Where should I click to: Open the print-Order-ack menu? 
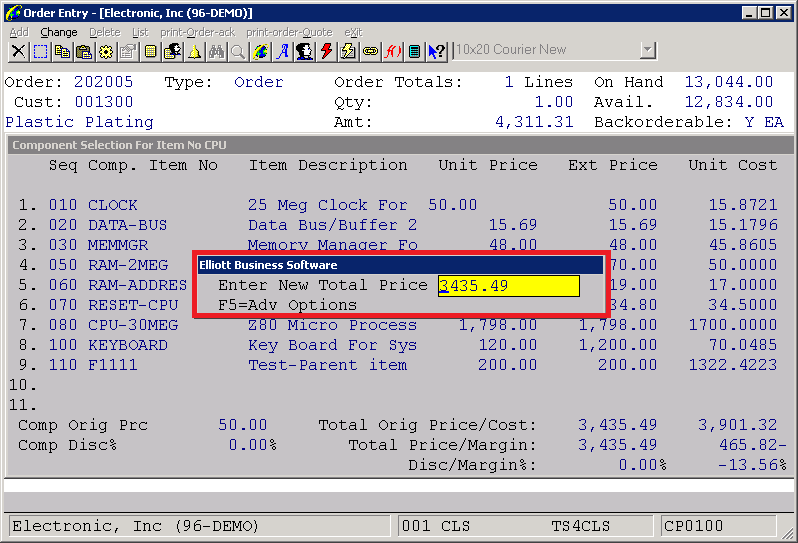197,32
